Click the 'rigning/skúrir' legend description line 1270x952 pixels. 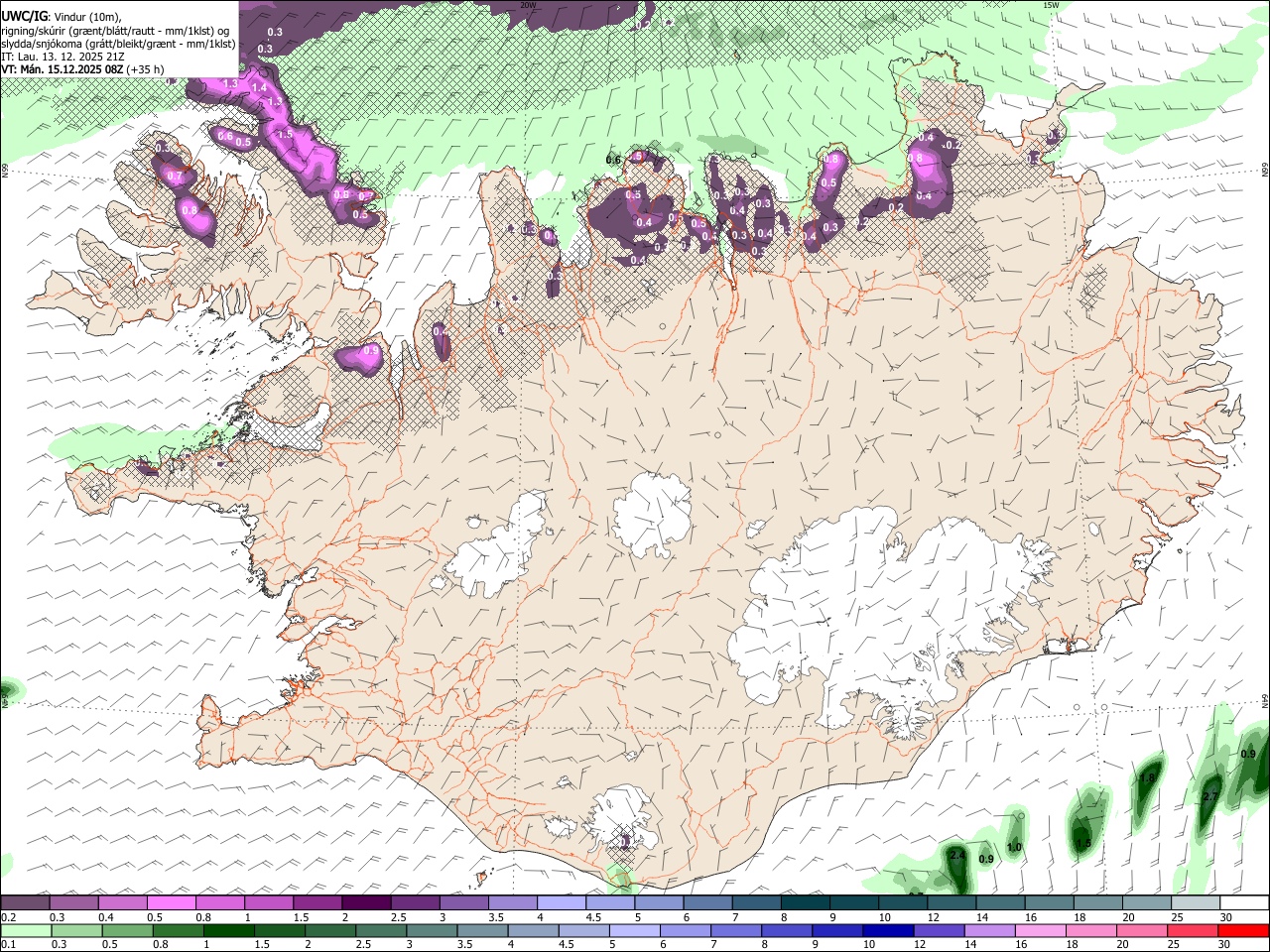pos(115,30)
